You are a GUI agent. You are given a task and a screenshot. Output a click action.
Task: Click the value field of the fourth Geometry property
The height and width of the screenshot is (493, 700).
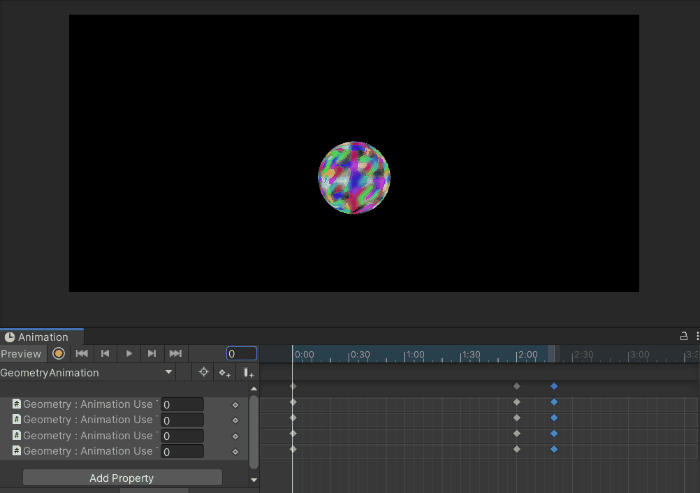coord(182,451)
